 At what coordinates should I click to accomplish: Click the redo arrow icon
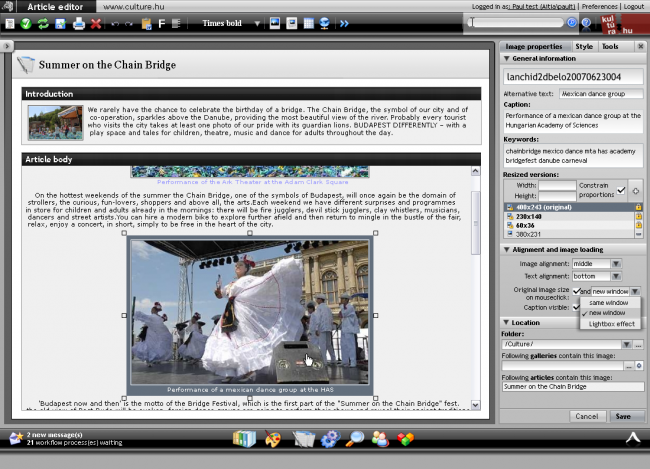129,24
